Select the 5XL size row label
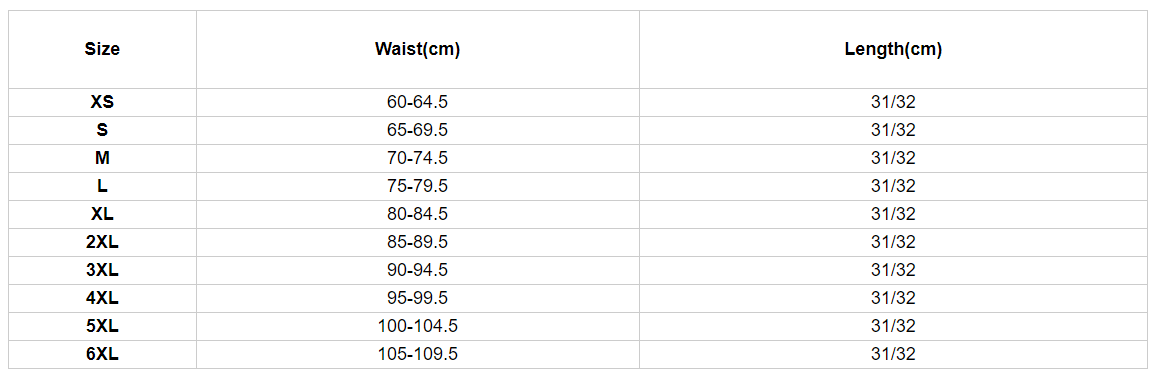The image size is (1164, 376). coord(102,326)
